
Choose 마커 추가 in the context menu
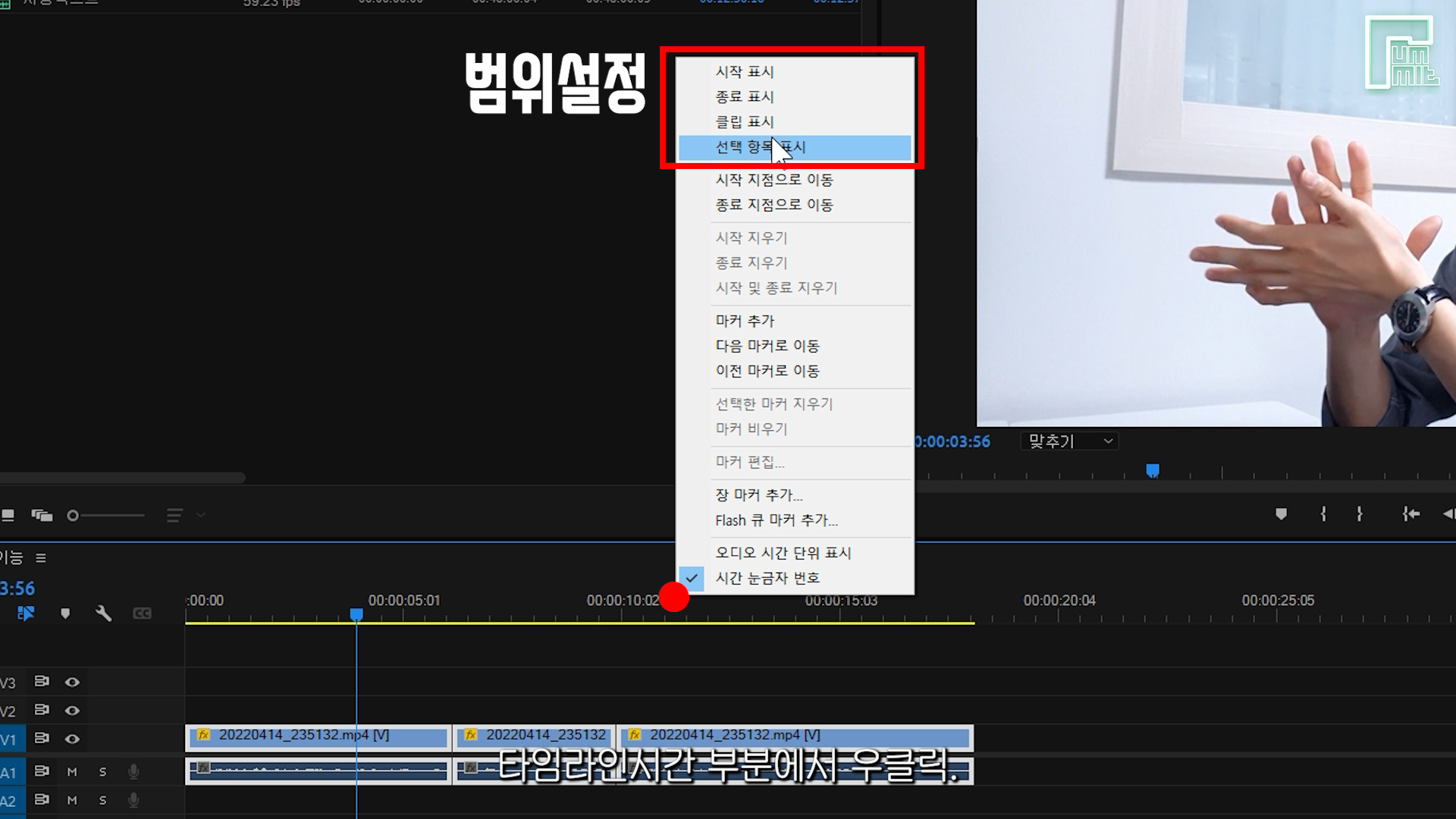pos(745,321)
